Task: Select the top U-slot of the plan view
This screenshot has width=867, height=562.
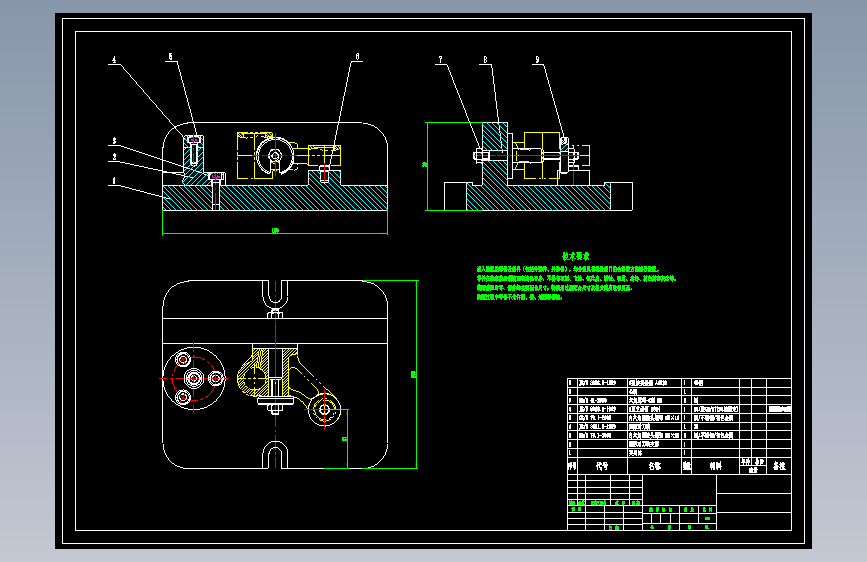Action: (x=275, y=294)
